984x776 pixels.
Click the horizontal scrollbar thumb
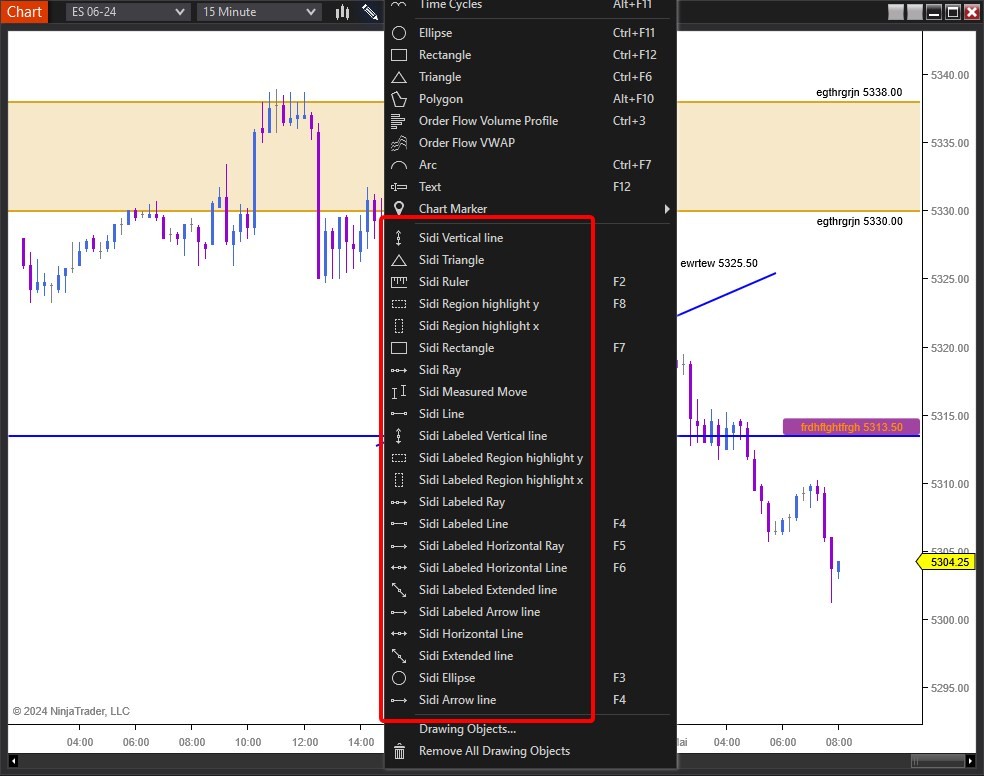click(938, 761)
